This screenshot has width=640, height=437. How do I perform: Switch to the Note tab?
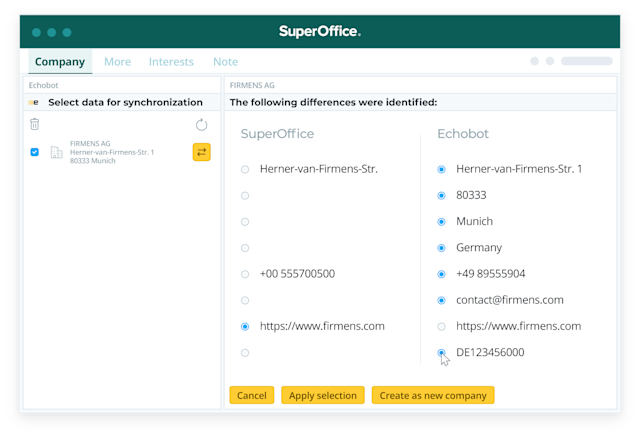pos(225,62)
